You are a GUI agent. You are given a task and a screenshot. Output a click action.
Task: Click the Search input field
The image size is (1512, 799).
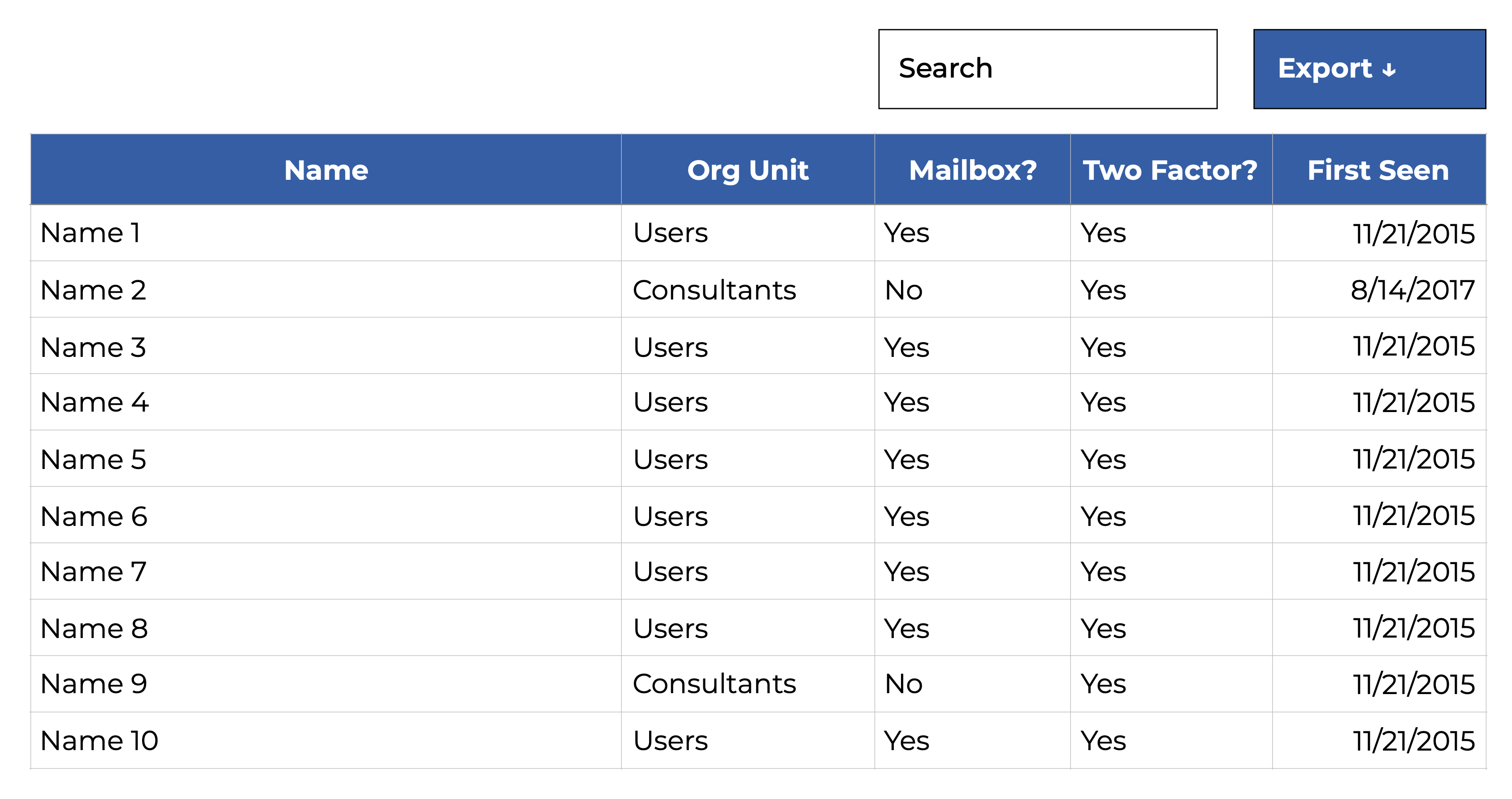point(1047,69)
